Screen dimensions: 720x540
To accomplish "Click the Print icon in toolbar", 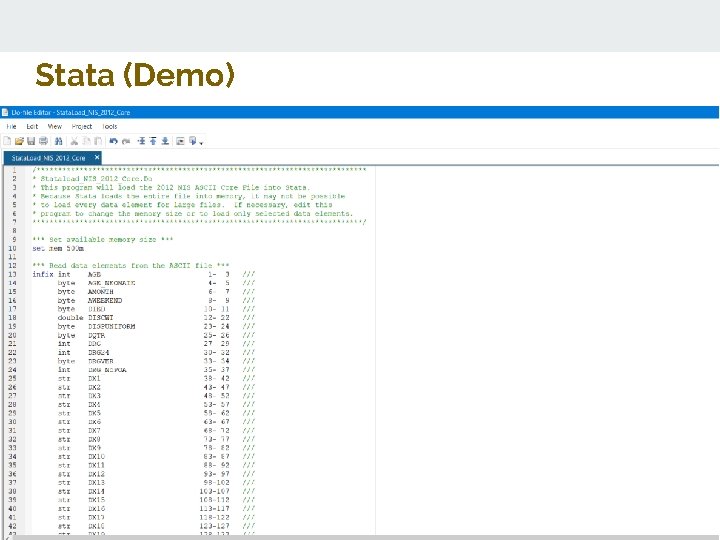I will 44,141.
